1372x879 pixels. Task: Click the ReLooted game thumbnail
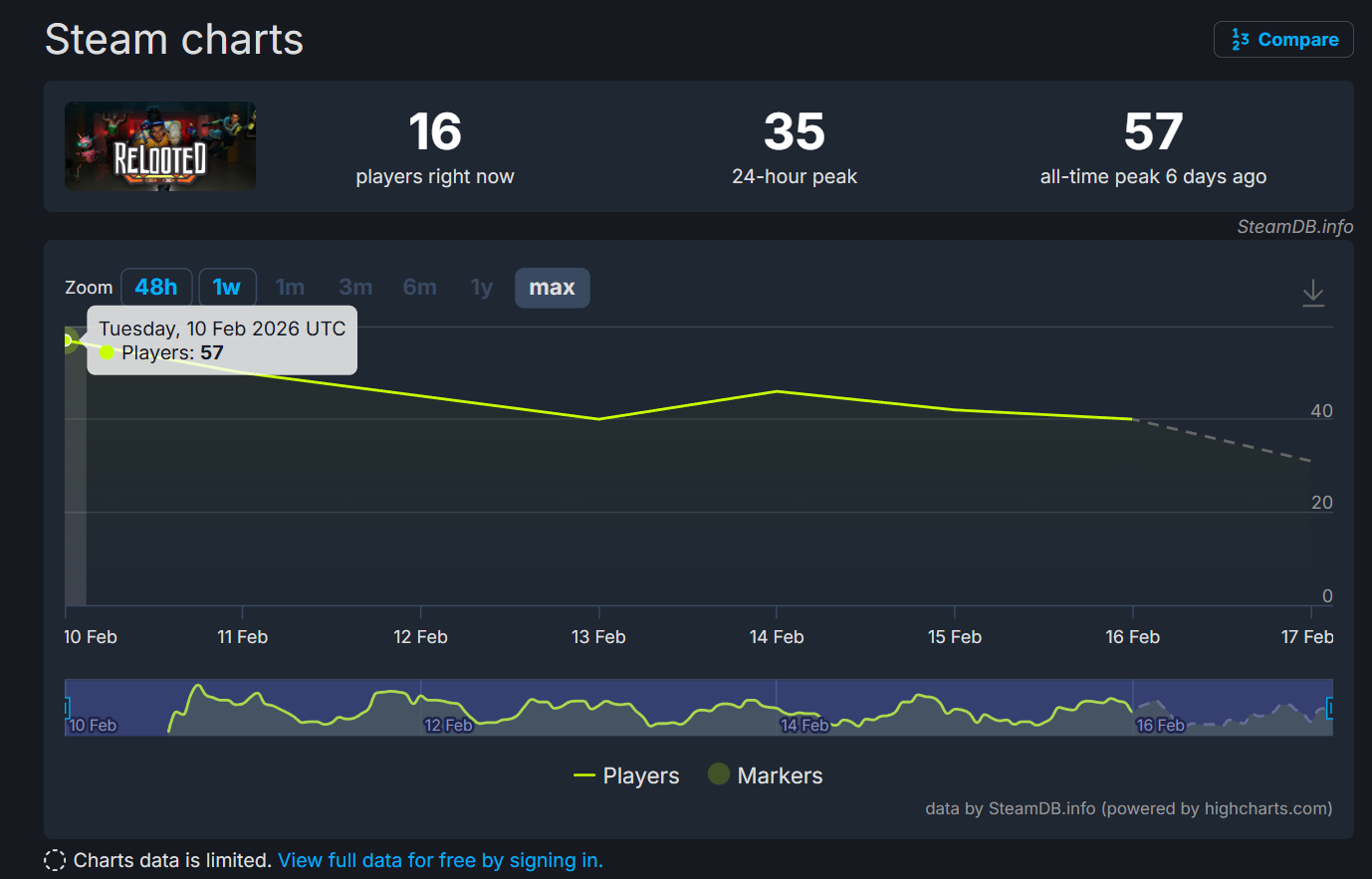[x=160, y=146]
